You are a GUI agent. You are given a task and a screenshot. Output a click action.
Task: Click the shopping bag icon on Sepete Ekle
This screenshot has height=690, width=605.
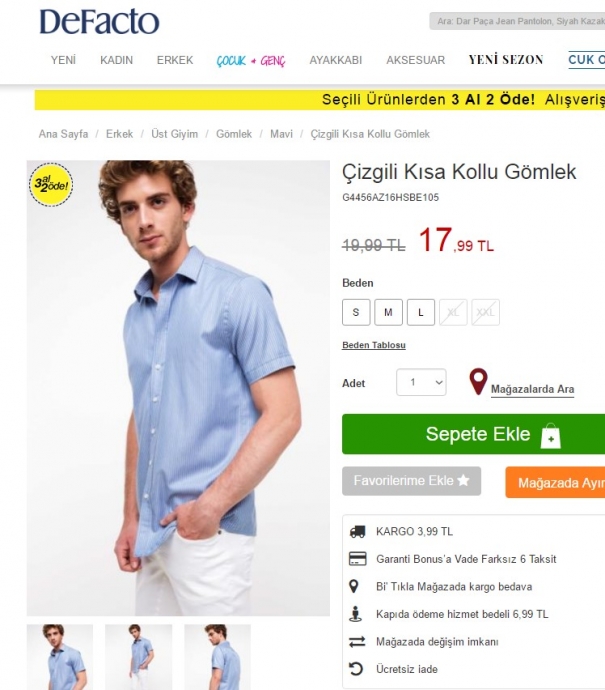click(550, 436)
